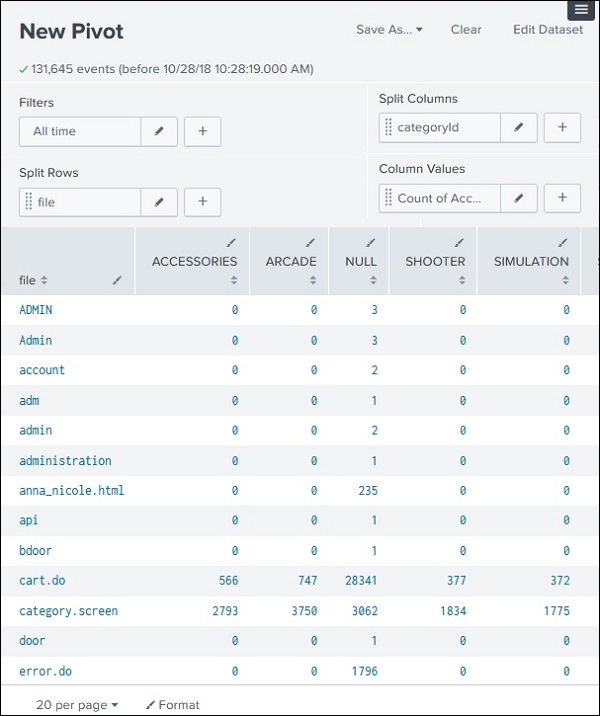Open the hamburger menu icon
Image resolution: width=600 pixels, height=716 pixels.
[x=582, y=9]
